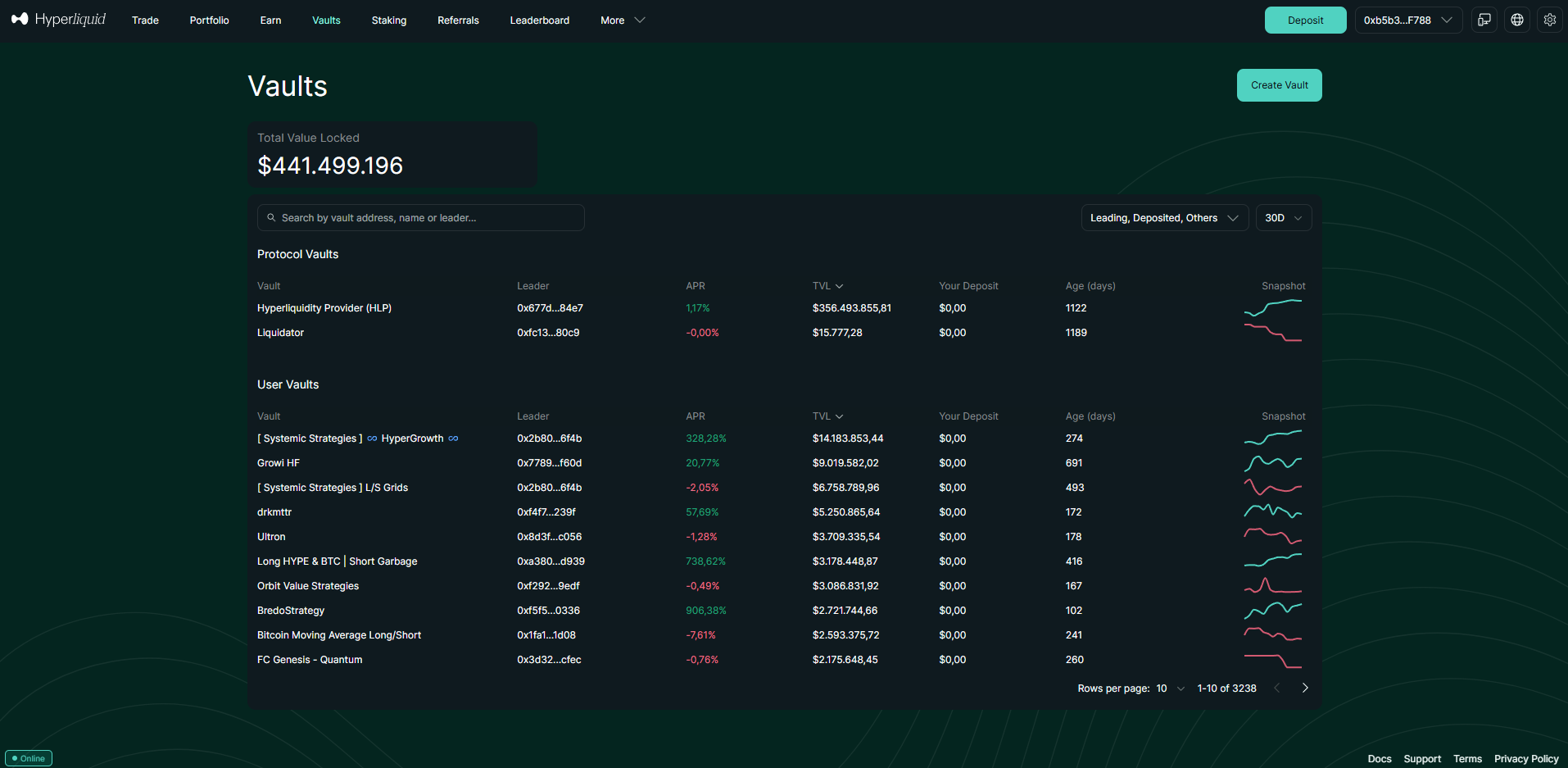The width and height of the screenshot is (1568, 768).
Task: Open HLP vault snapshot chart
Action: pos(1273,308)
